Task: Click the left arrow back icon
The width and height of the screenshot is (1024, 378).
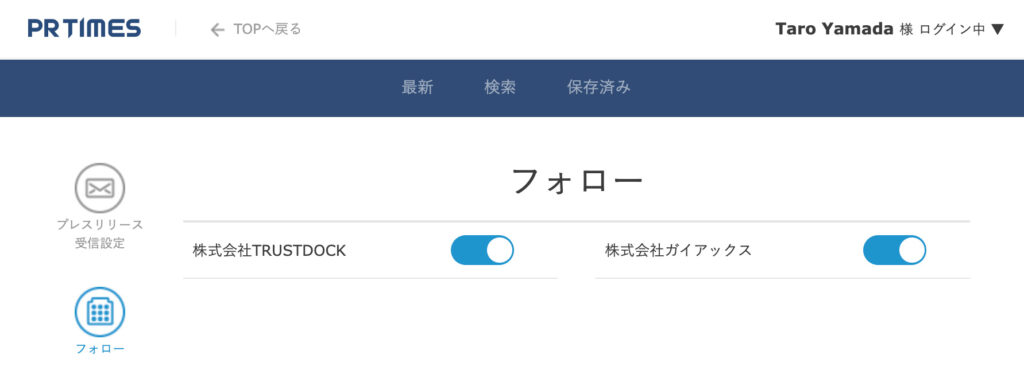Action: coord(217,29)
